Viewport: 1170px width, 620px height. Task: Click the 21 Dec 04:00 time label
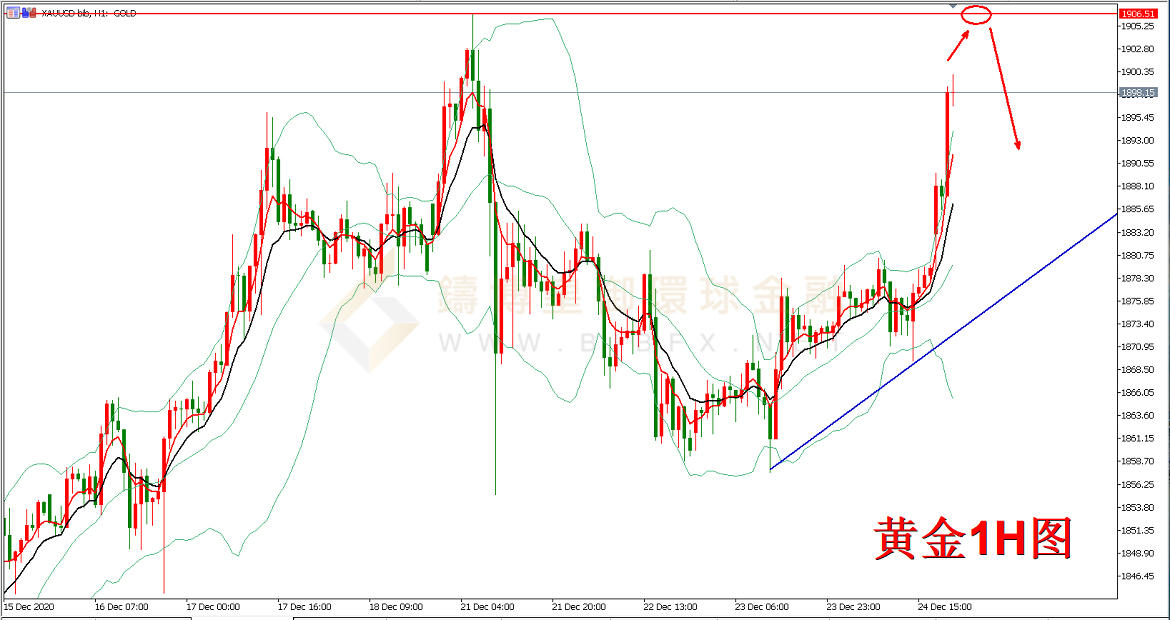tap(486, 606)
